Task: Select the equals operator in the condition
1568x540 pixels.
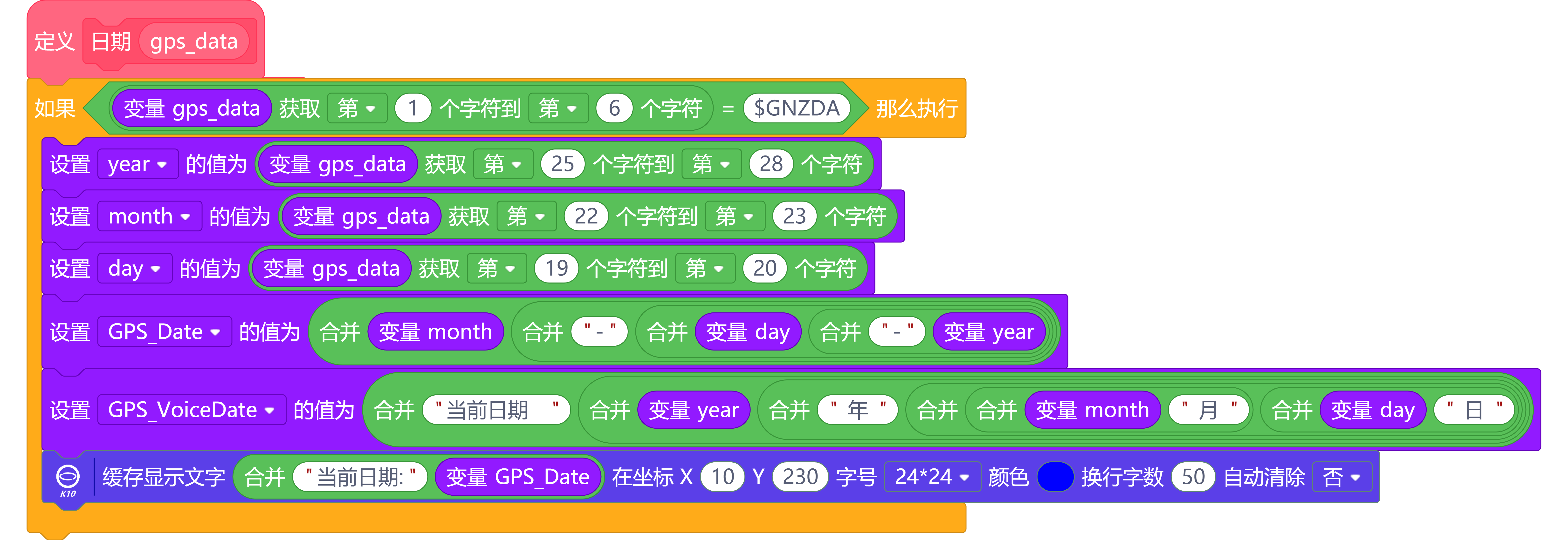Action: (728, 109)
